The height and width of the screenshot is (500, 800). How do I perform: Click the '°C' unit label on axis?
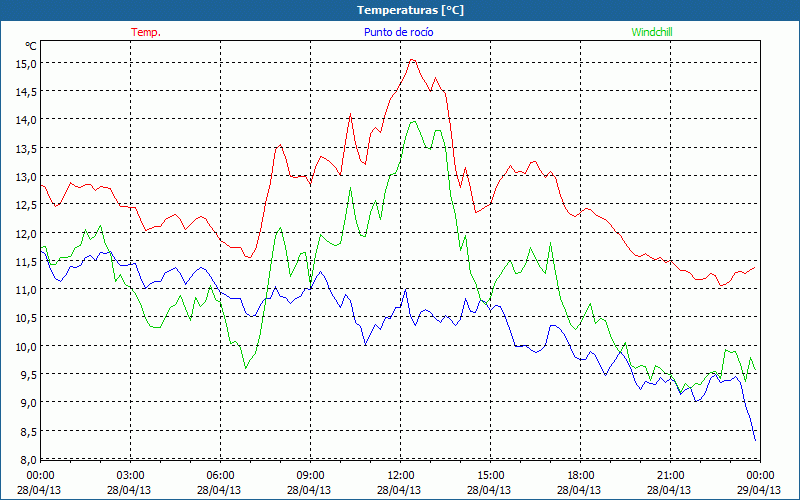tap(31, 46)
